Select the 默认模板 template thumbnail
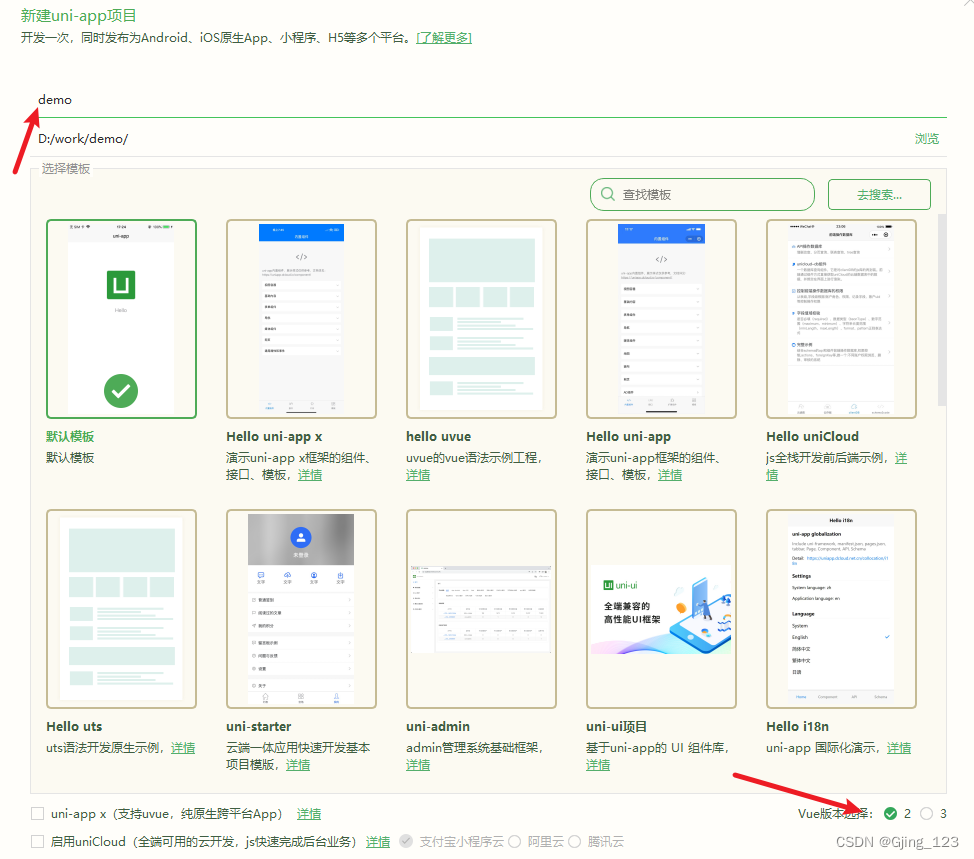The image size is (974, 859). click(x=121, y=319)
